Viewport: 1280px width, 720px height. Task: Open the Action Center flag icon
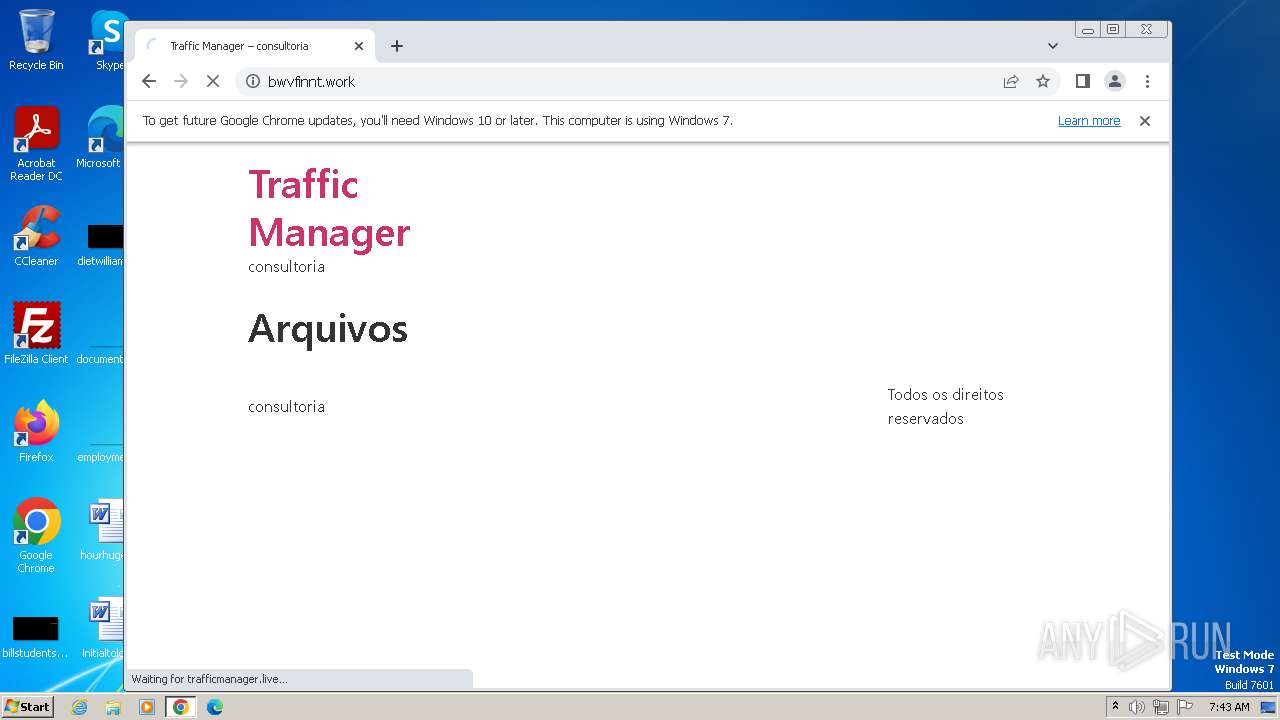click(x=1185, y=707)
